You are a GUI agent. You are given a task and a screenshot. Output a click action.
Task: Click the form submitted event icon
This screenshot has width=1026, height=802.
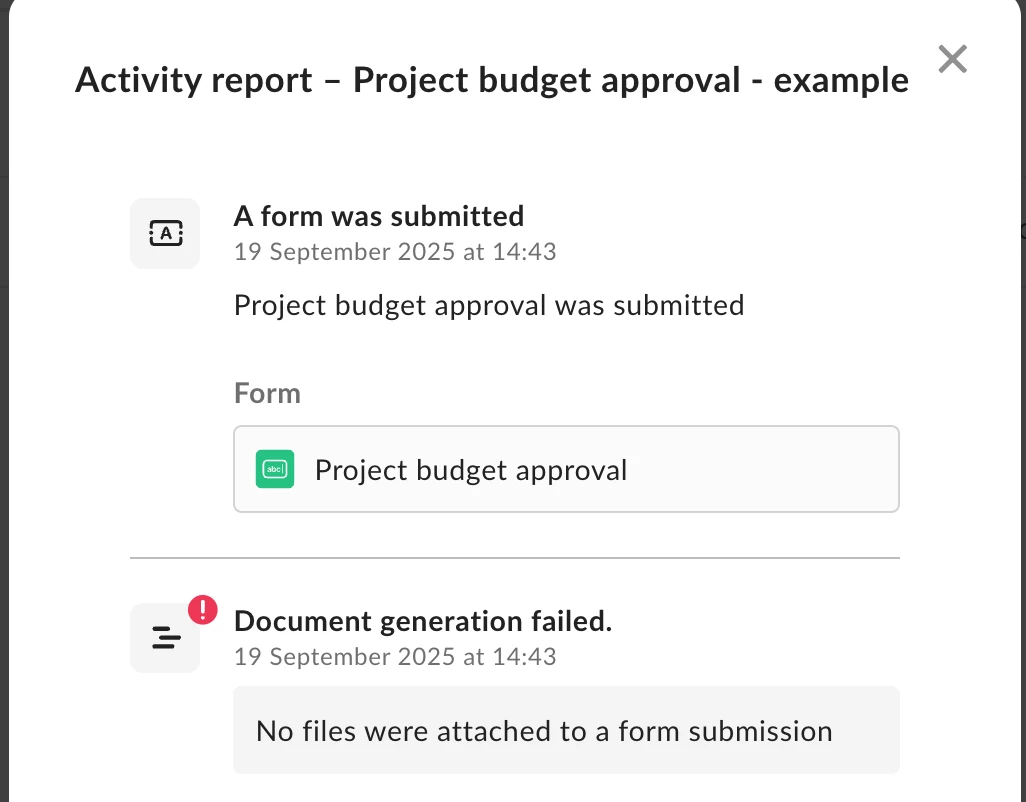pyautogui.click(x=165, y=234)
